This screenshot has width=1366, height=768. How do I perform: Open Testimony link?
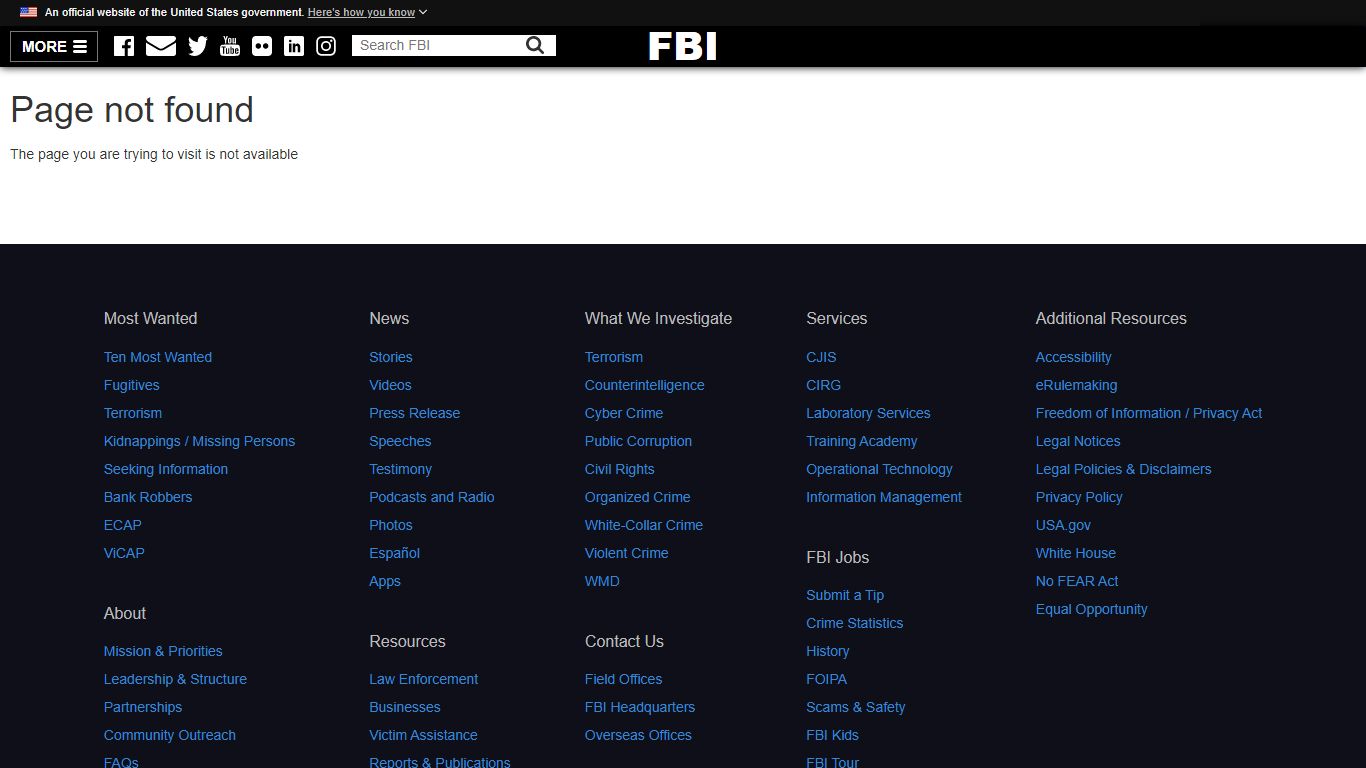pos(401,469)
